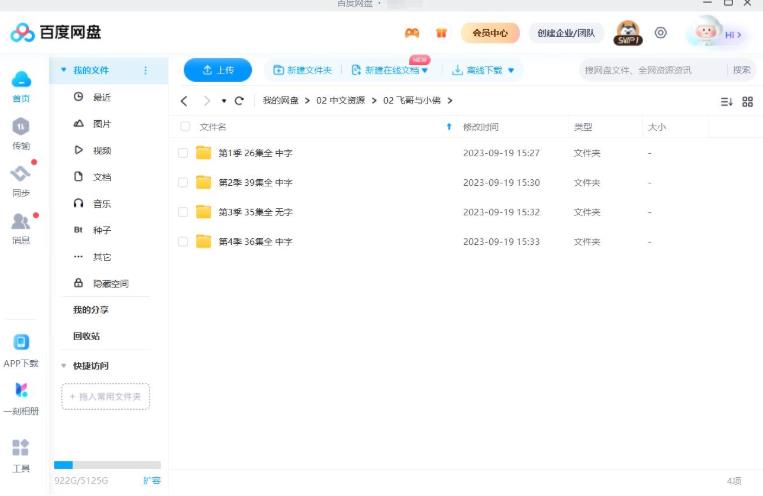Navigate forward with the right arrow
763x496 pixels.
point(207,101)
